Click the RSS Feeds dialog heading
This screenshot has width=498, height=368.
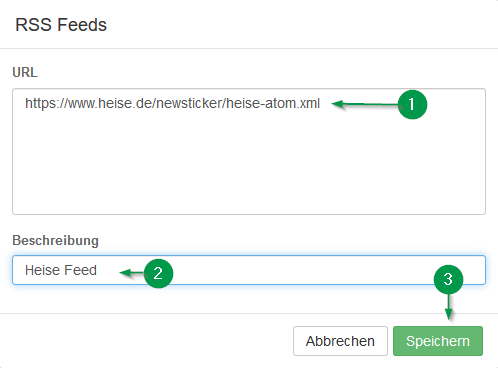(61, 25)
